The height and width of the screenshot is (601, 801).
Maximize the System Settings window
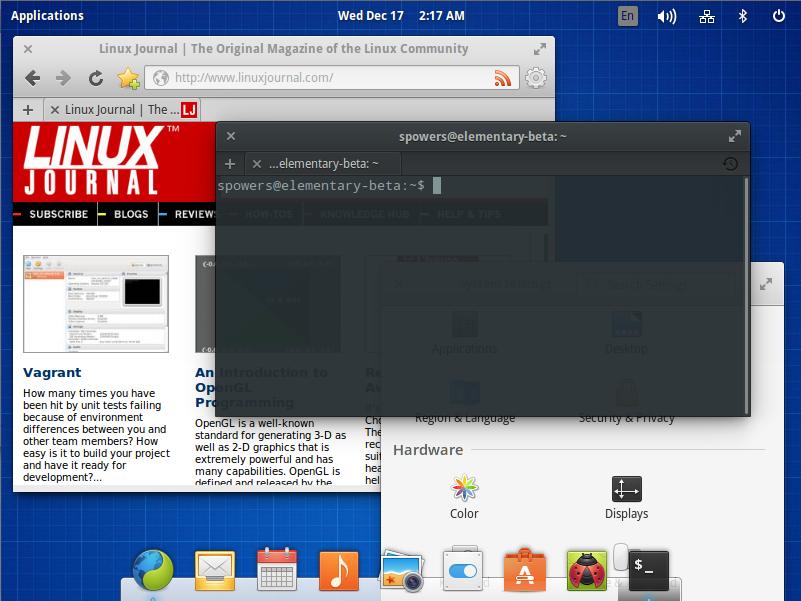click(x=765, y=284)
